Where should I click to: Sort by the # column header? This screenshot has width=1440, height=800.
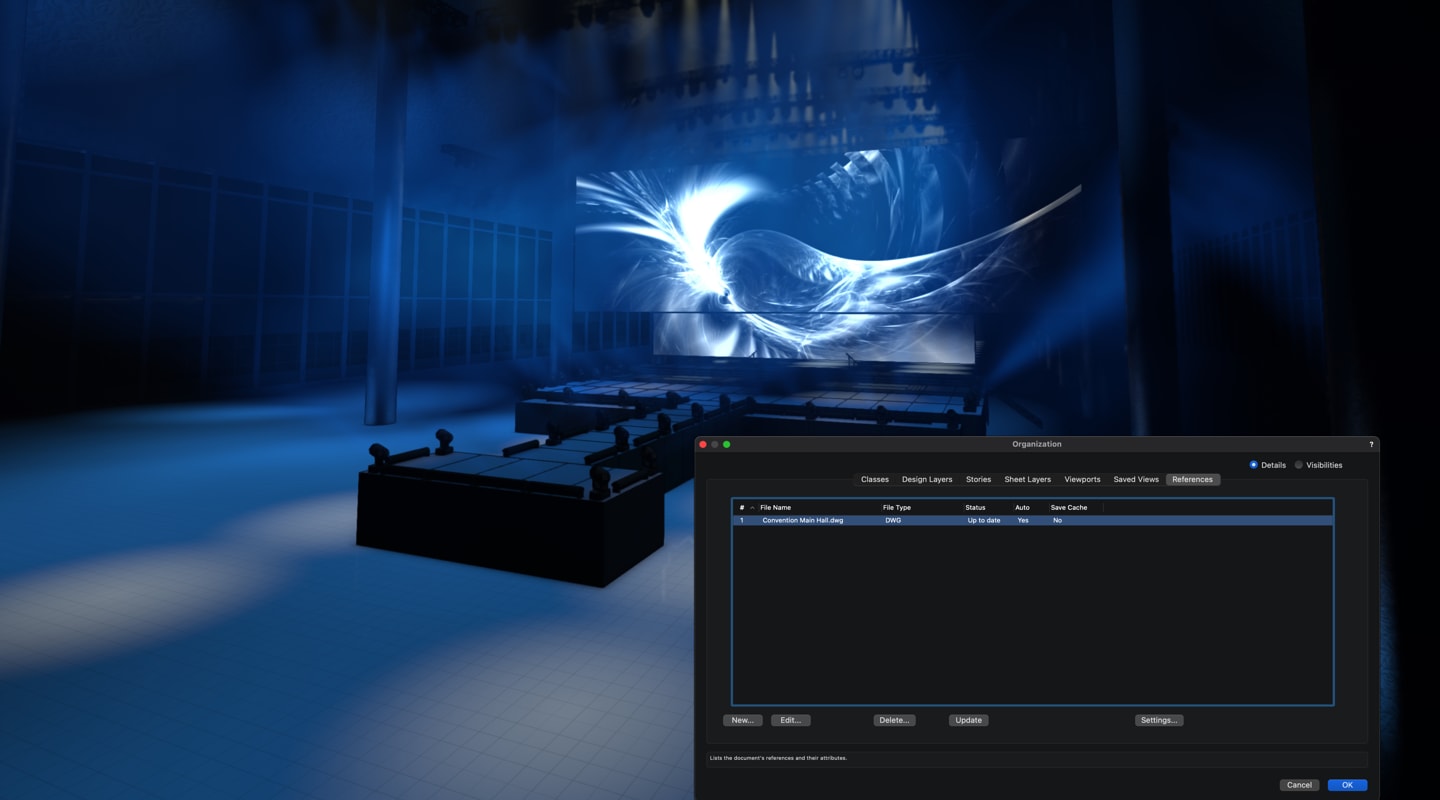[741, 508]
